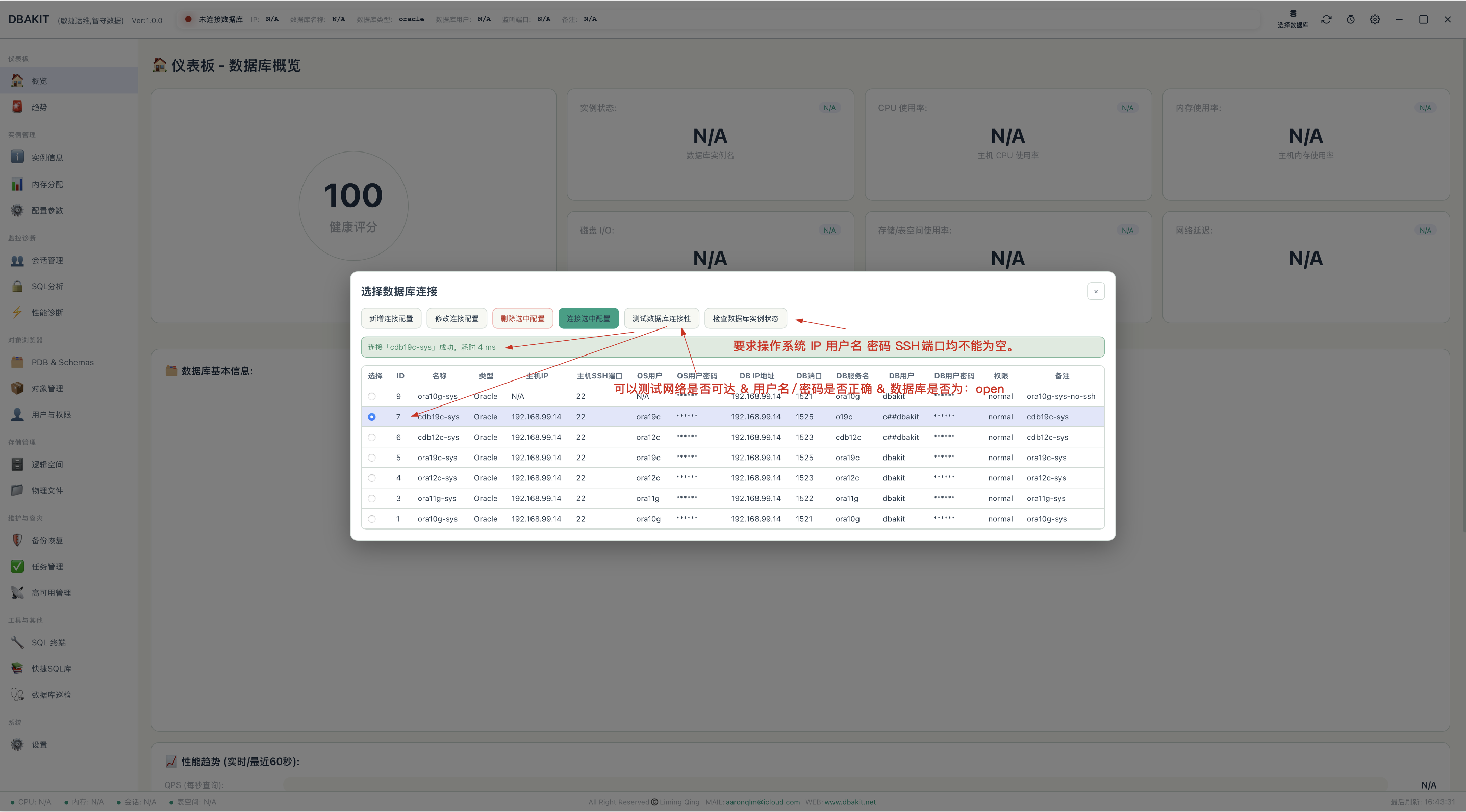
Task: Open aaronqlm@icloud.com mail link
Action: [x=763, y=802]
